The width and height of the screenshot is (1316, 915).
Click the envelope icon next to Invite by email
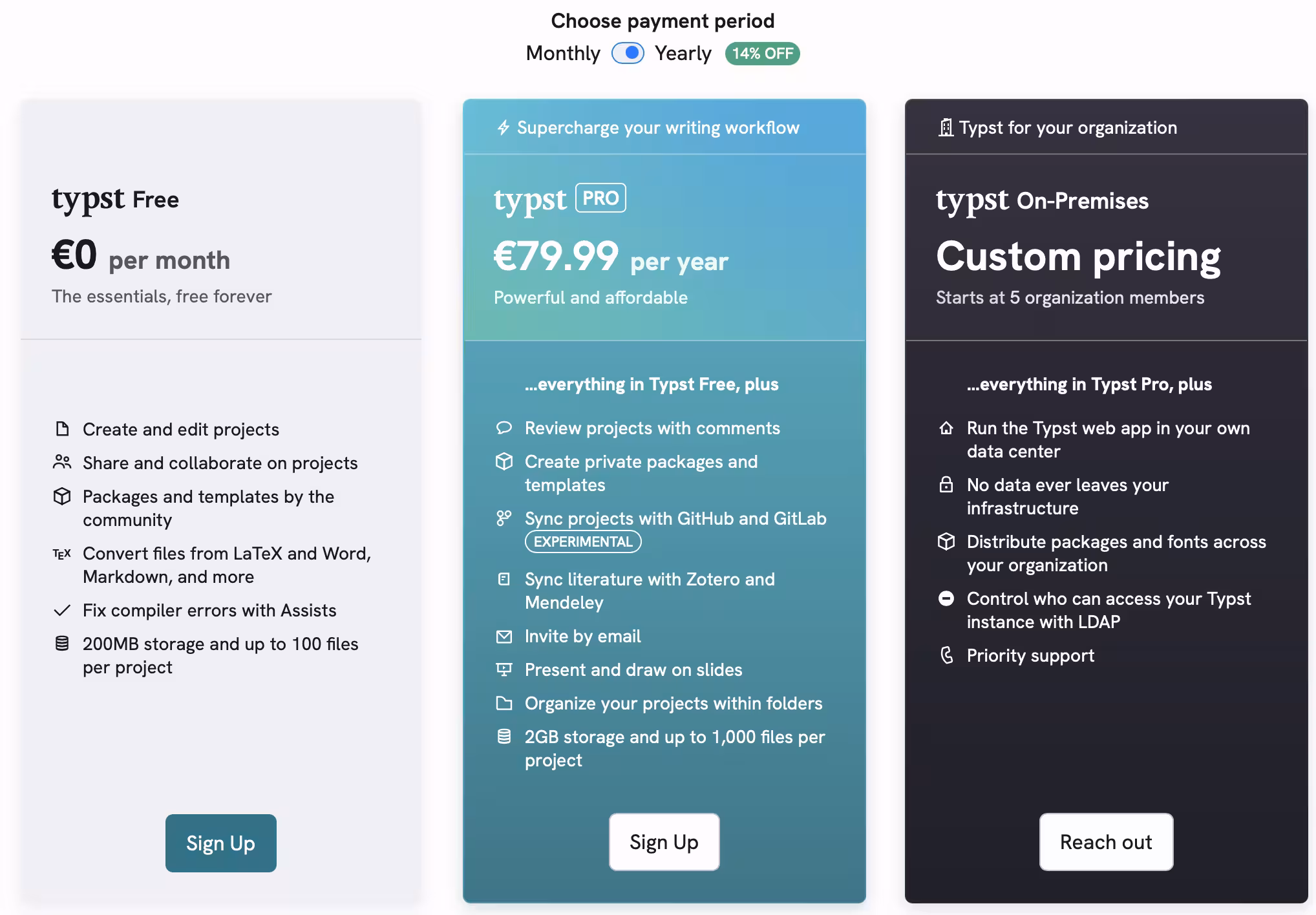[504, 636]
